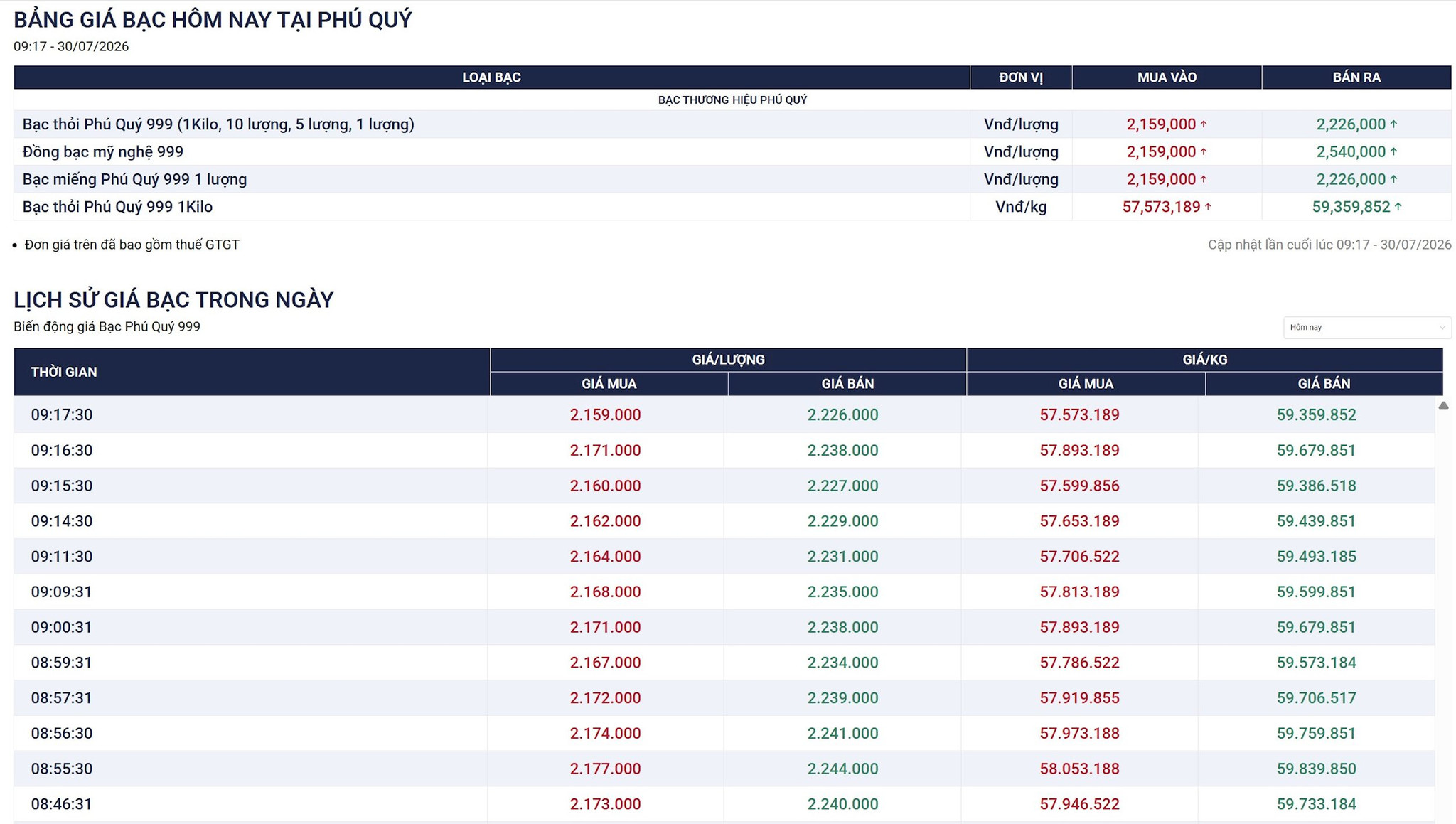Select the 09:17:30 history row
The image size is (1456, 824).
[724, 414]
